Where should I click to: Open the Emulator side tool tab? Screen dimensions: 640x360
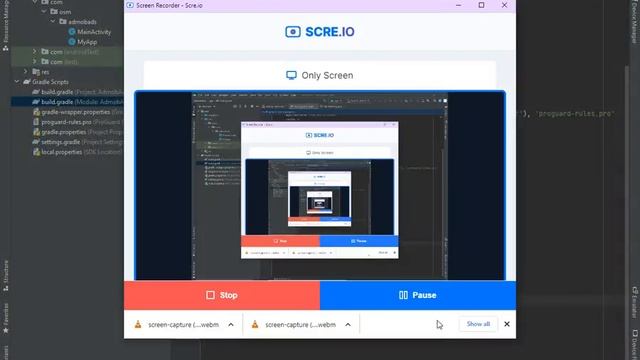coord(634,302)
